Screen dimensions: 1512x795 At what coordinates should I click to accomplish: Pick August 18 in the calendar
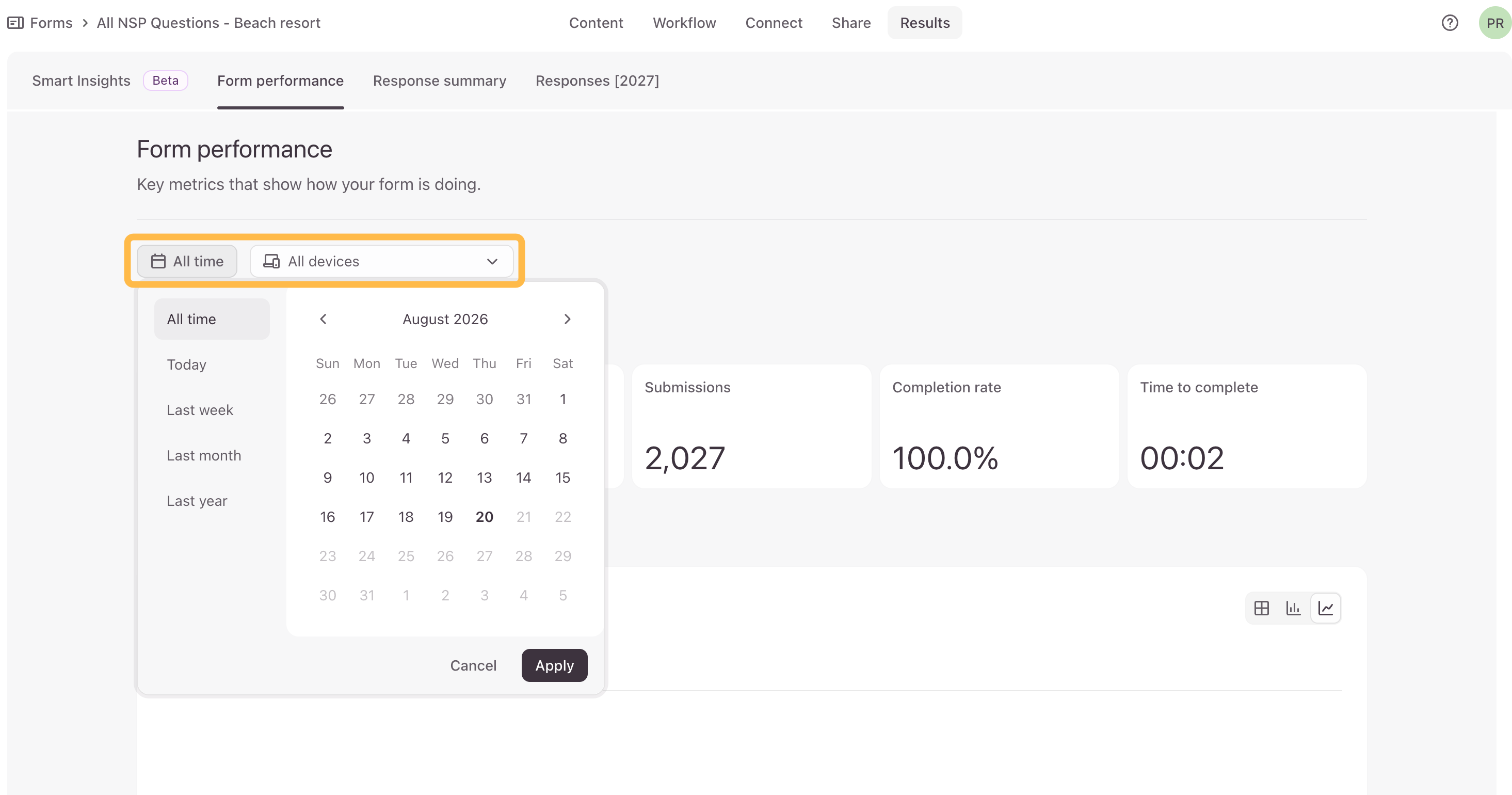[406, 517]
